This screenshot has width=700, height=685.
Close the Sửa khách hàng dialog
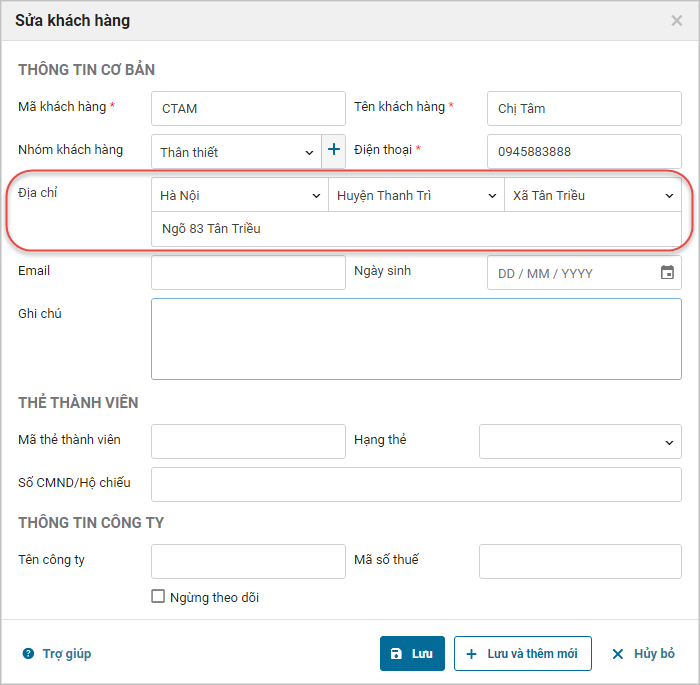pyautogui.click(x=677, y=20)
